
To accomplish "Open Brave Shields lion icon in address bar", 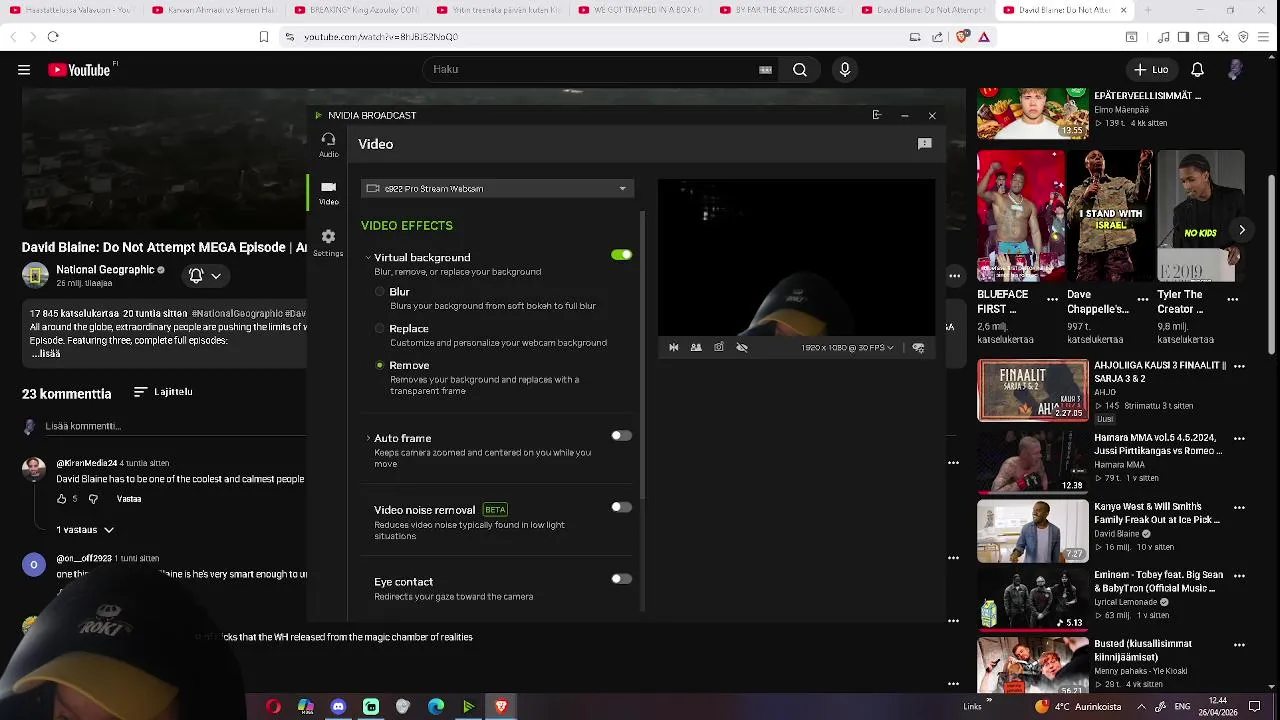I will 962,37.
